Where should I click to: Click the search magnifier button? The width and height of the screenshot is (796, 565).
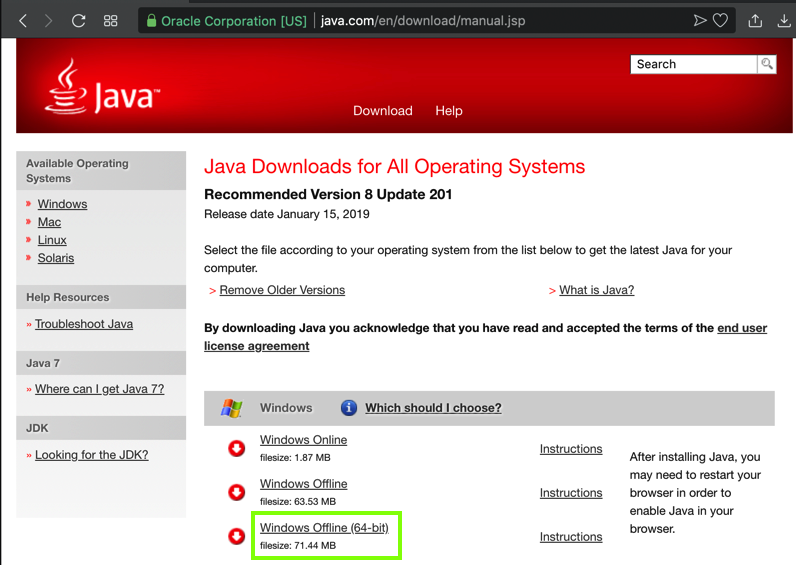click(767, 64)
